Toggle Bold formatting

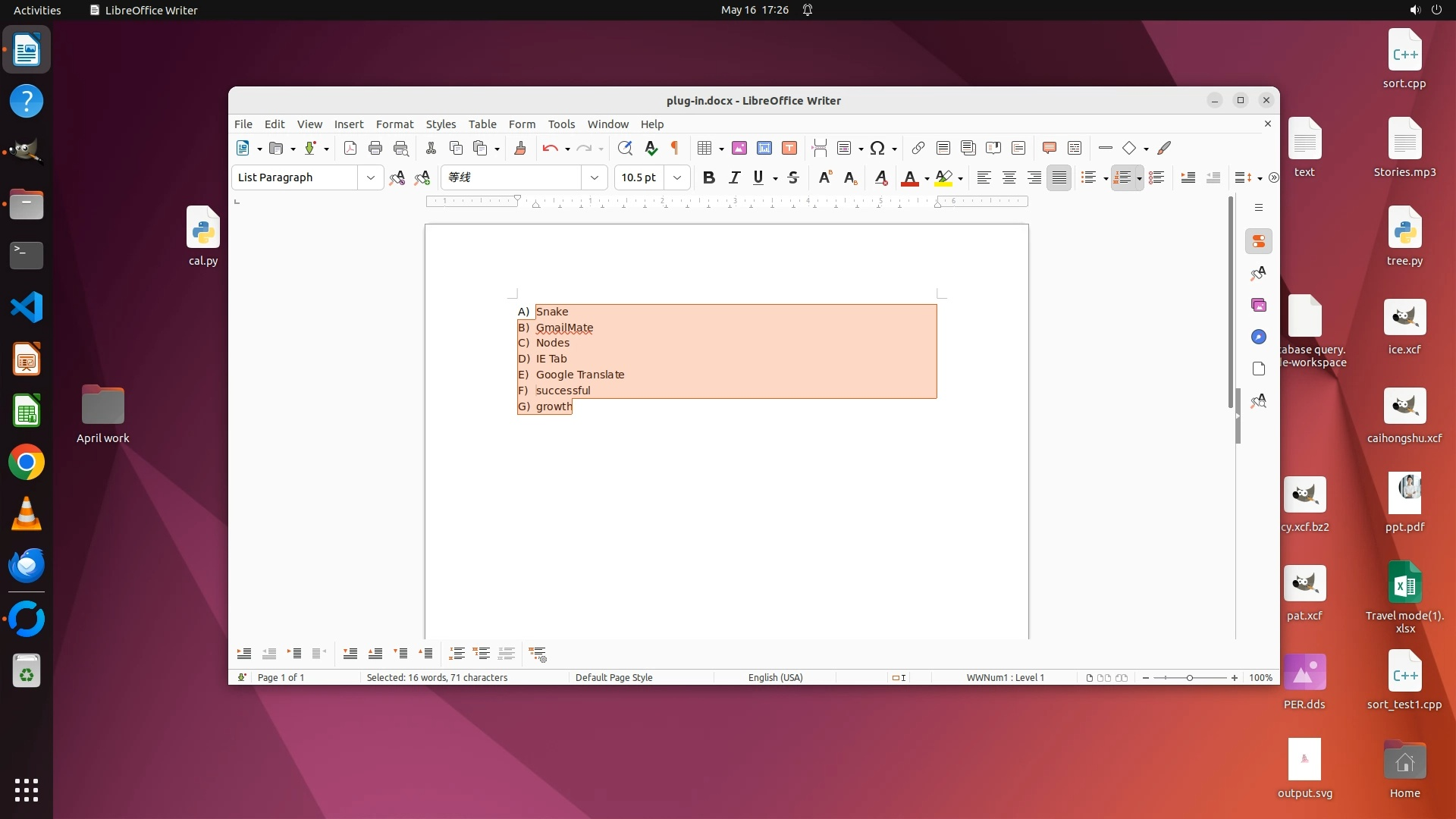click(708, 177)
